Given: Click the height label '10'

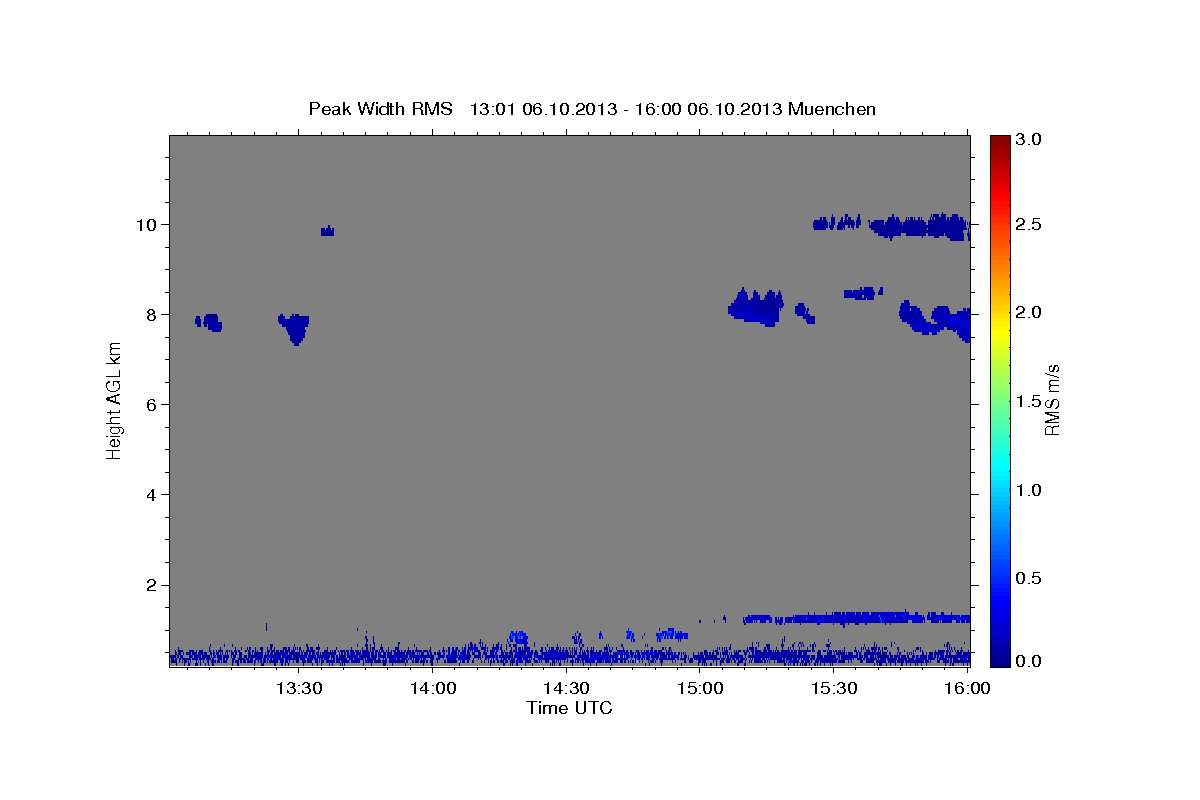Looking at the screenshot, I should 149,224.
